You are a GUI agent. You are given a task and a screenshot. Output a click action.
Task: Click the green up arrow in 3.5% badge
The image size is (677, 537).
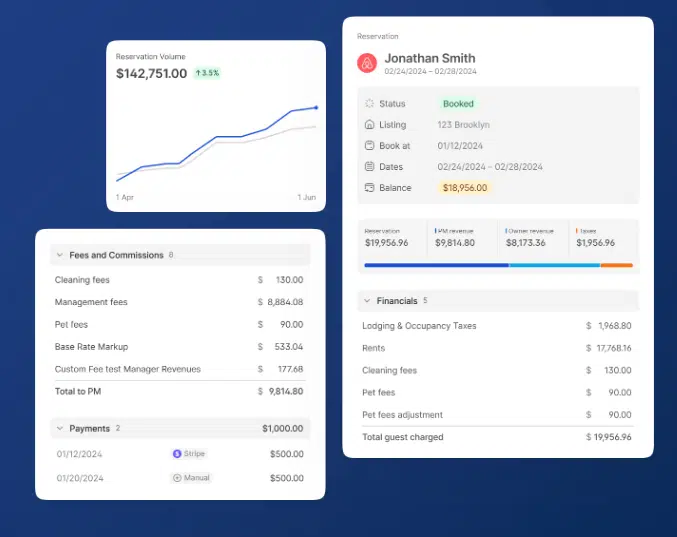click(x=199, y=73)
